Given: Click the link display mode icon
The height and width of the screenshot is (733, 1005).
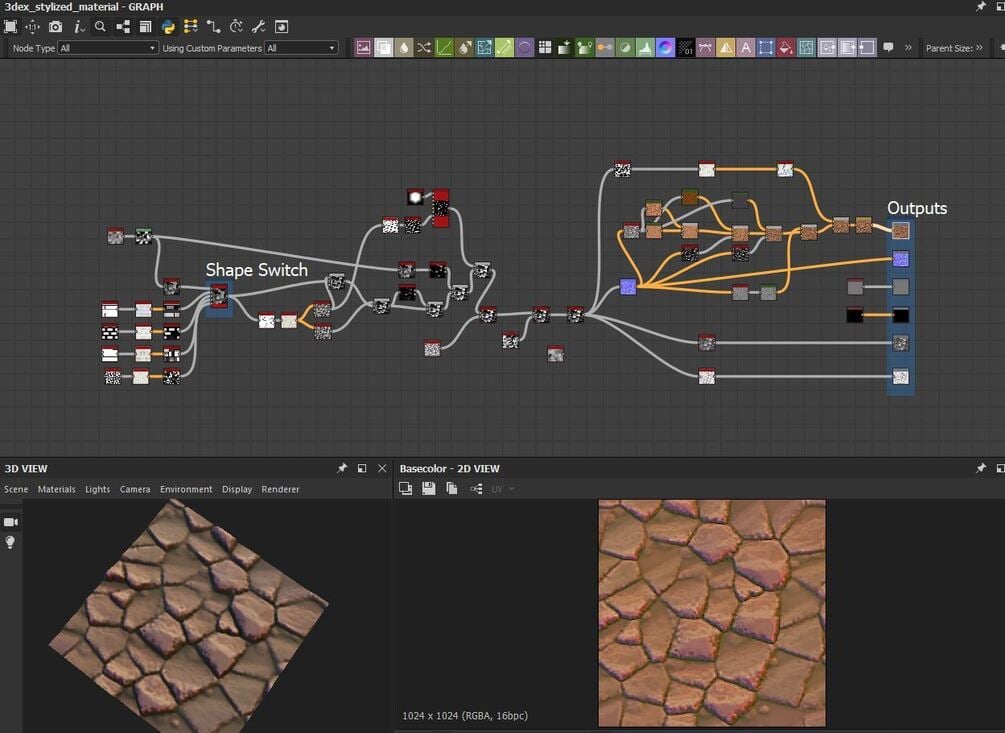Looking at the screenshot, I should tap(123, 27).
